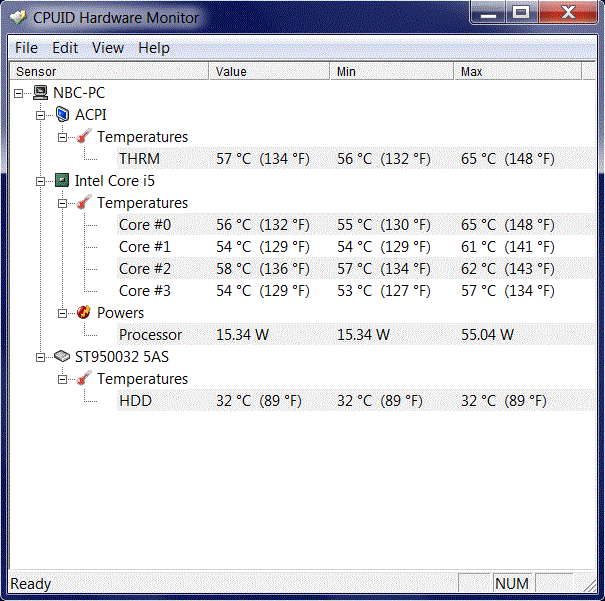Select the Core #3 row
Image resolution: width=605 pixels, height=601 pixels.
(355, 290)
